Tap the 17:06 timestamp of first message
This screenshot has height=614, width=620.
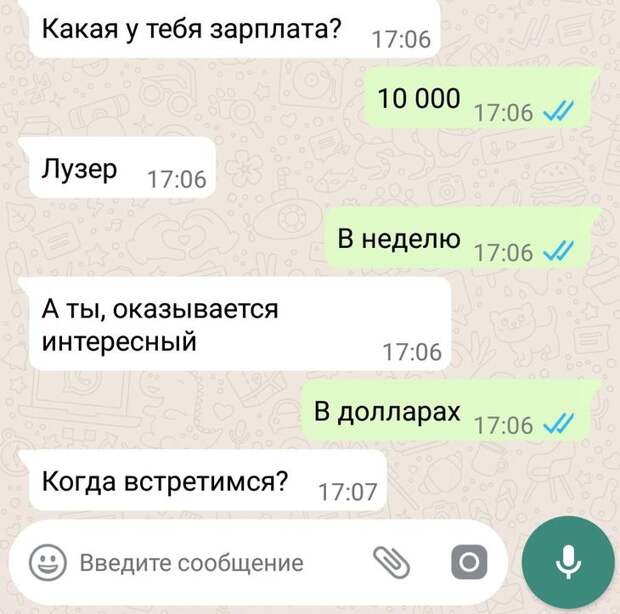[401, 40]
